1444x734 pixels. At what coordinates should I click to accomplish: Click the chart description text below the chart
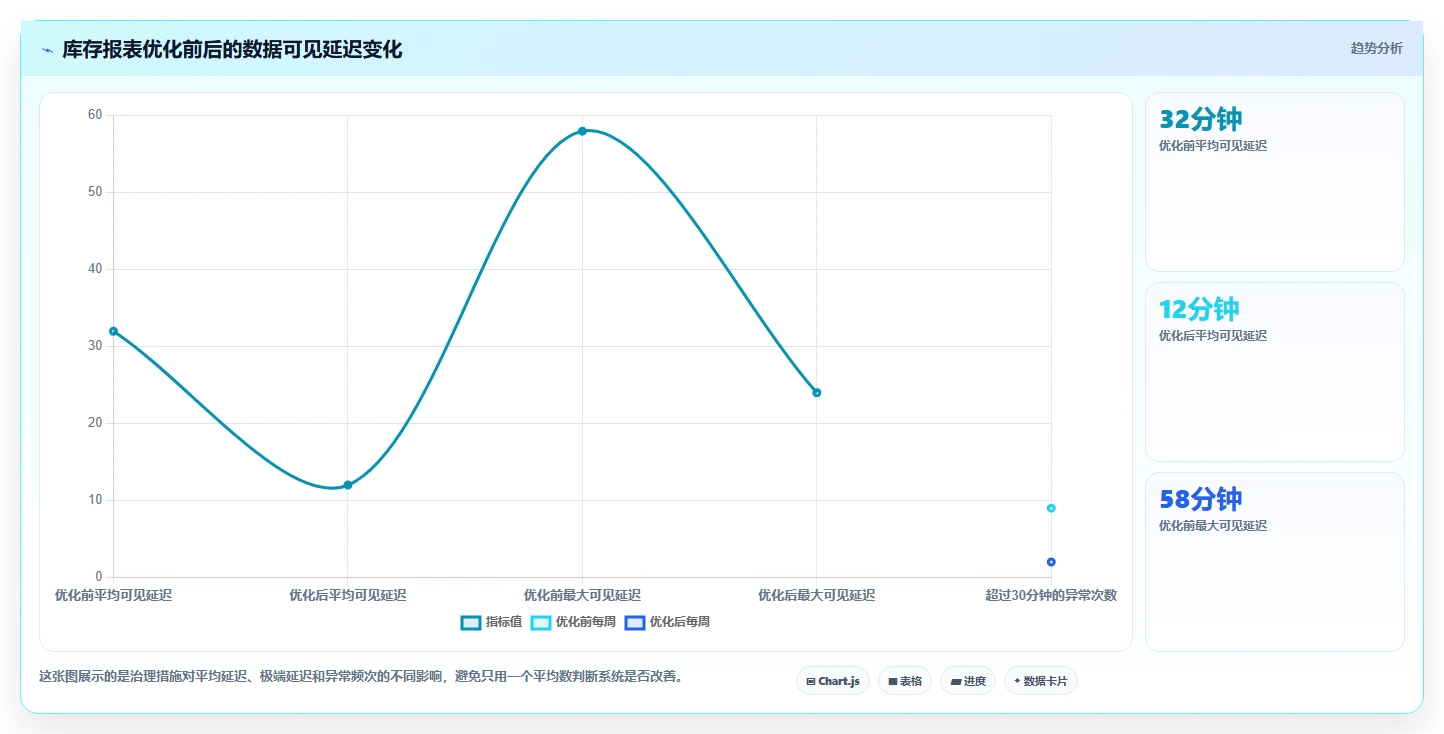[x=364, y=677]
